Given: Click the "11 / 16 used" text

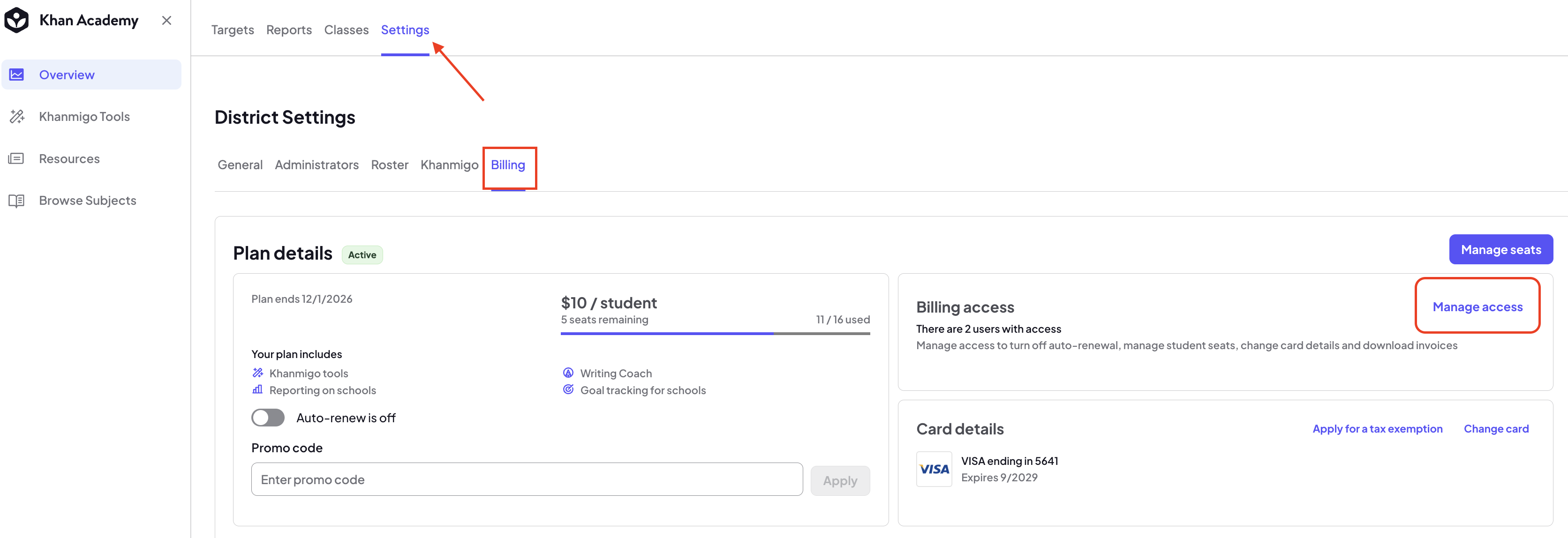Looking at the screenshot, I should [x=843, y=320].
